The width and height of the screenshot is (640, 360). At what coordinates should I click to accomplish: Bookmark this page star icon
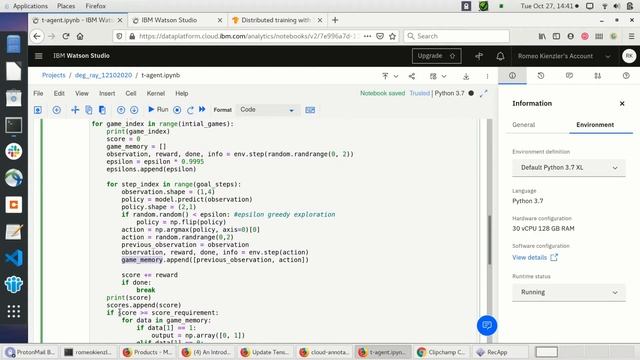[x=393, y=36]
